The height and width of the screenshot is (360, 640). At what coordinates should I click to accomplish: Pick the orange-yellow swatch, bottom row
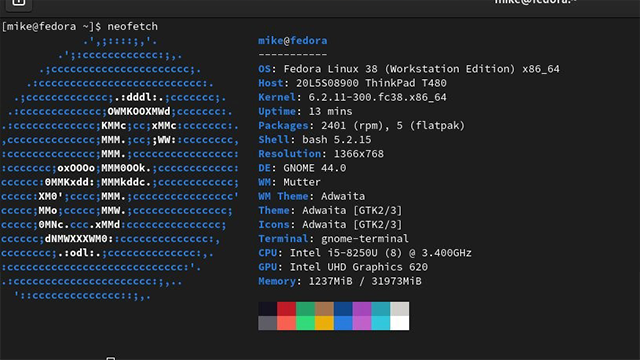coord(324,323)
